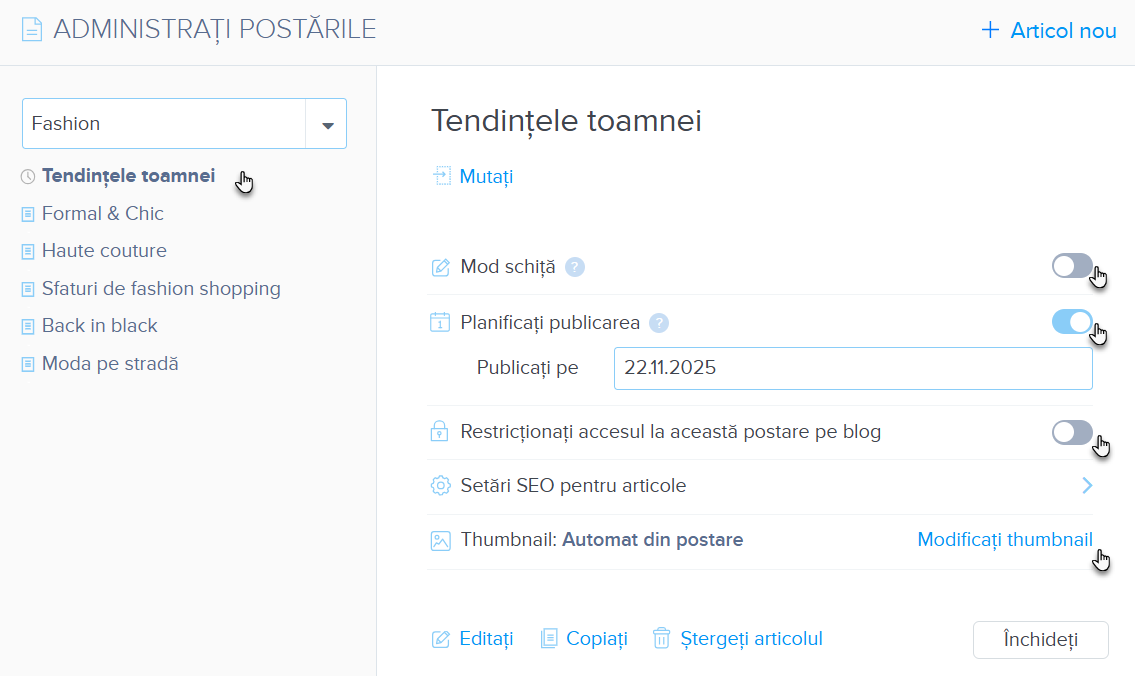Image resolution: width=1135 pixels, height=676 pixels.
Task: Click the Copiați documents icon
Action: tap(548, 639)
